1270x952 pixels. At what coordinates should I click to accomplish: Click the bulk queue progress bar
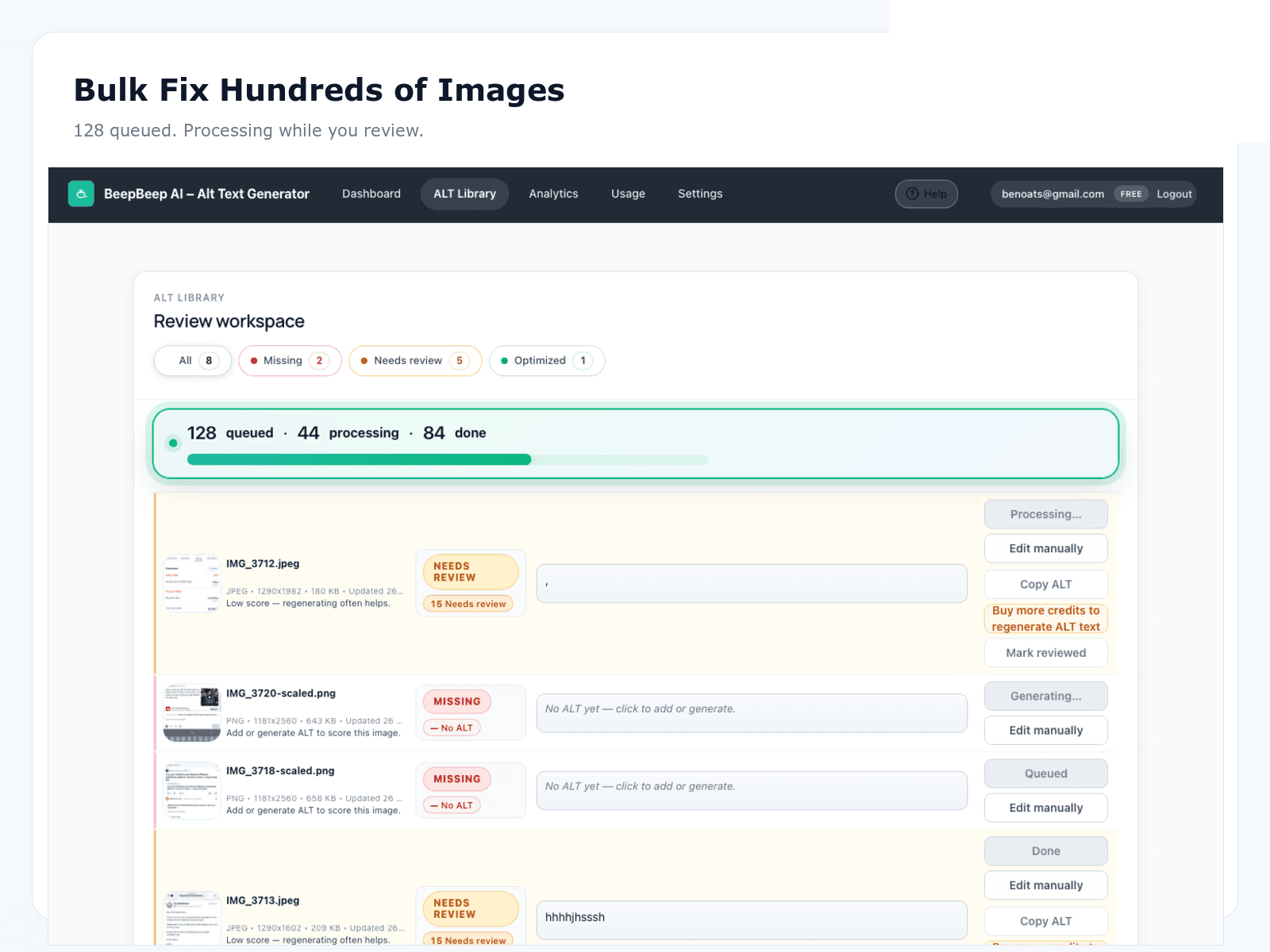(x=448, y=459)
